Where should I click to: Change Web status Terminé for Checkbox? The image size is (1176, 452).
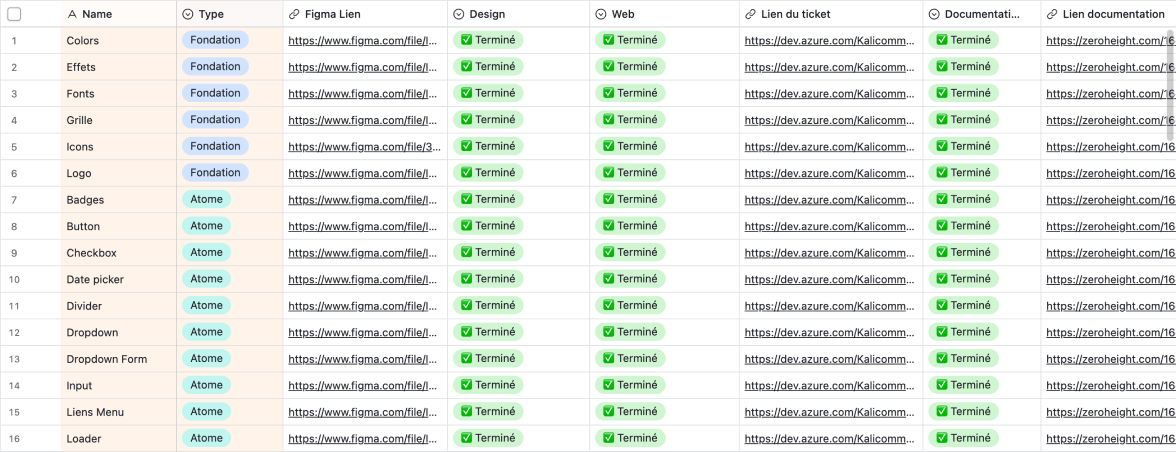click(630, 252)
